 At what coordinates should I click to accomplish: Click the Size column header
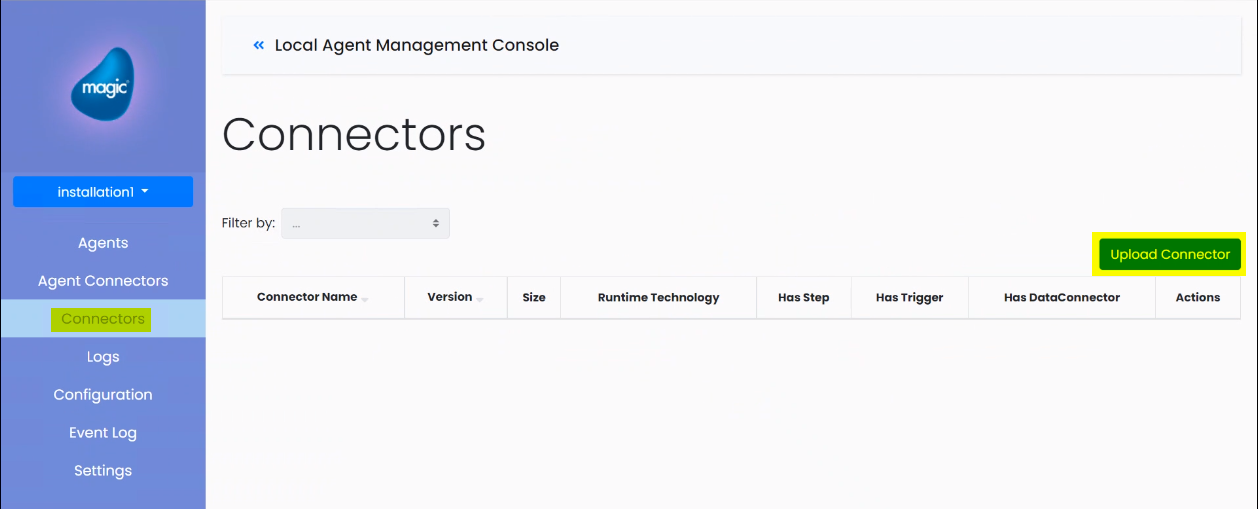[x=534, y=297]
